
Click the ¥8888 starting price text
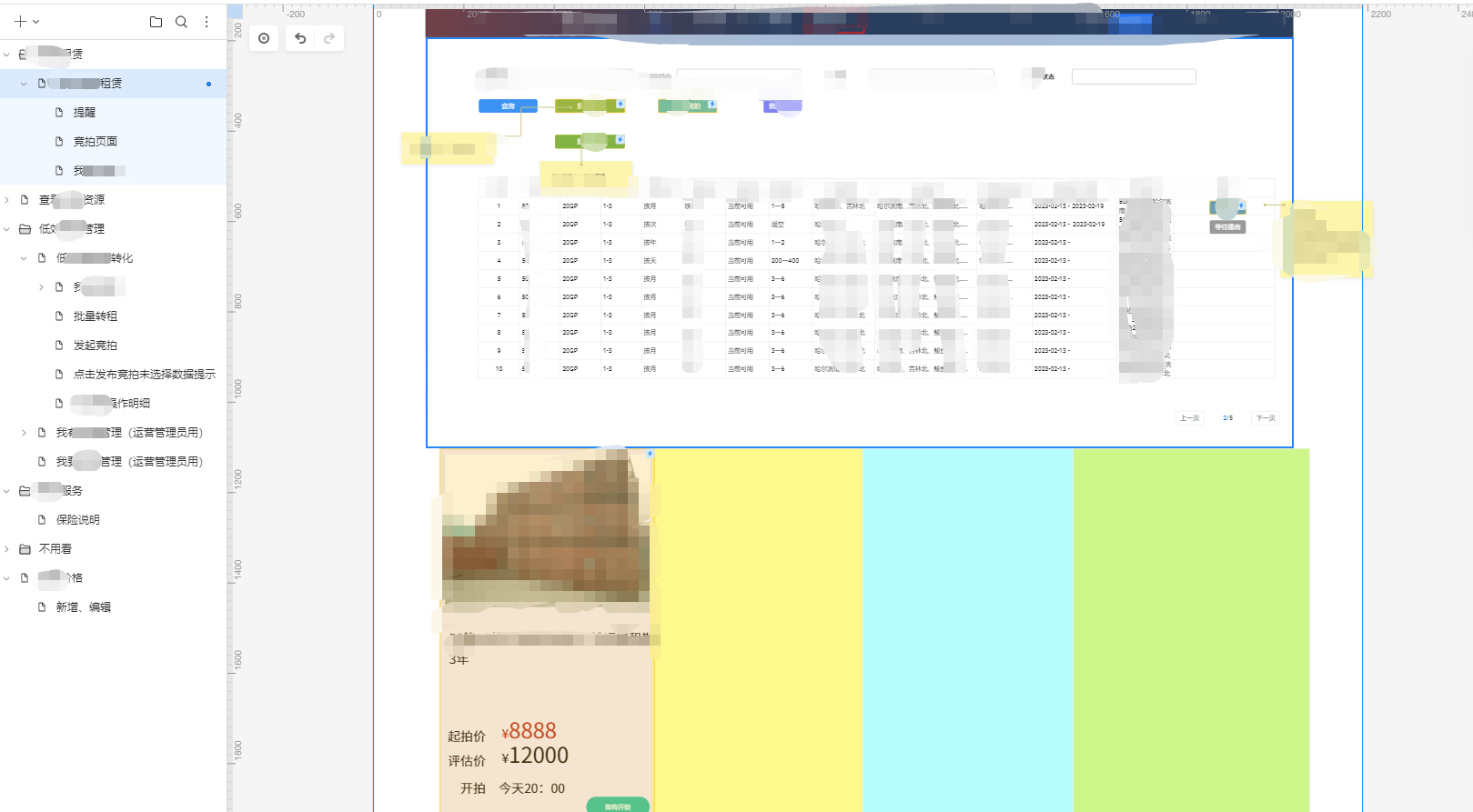[x=529, y=731]
